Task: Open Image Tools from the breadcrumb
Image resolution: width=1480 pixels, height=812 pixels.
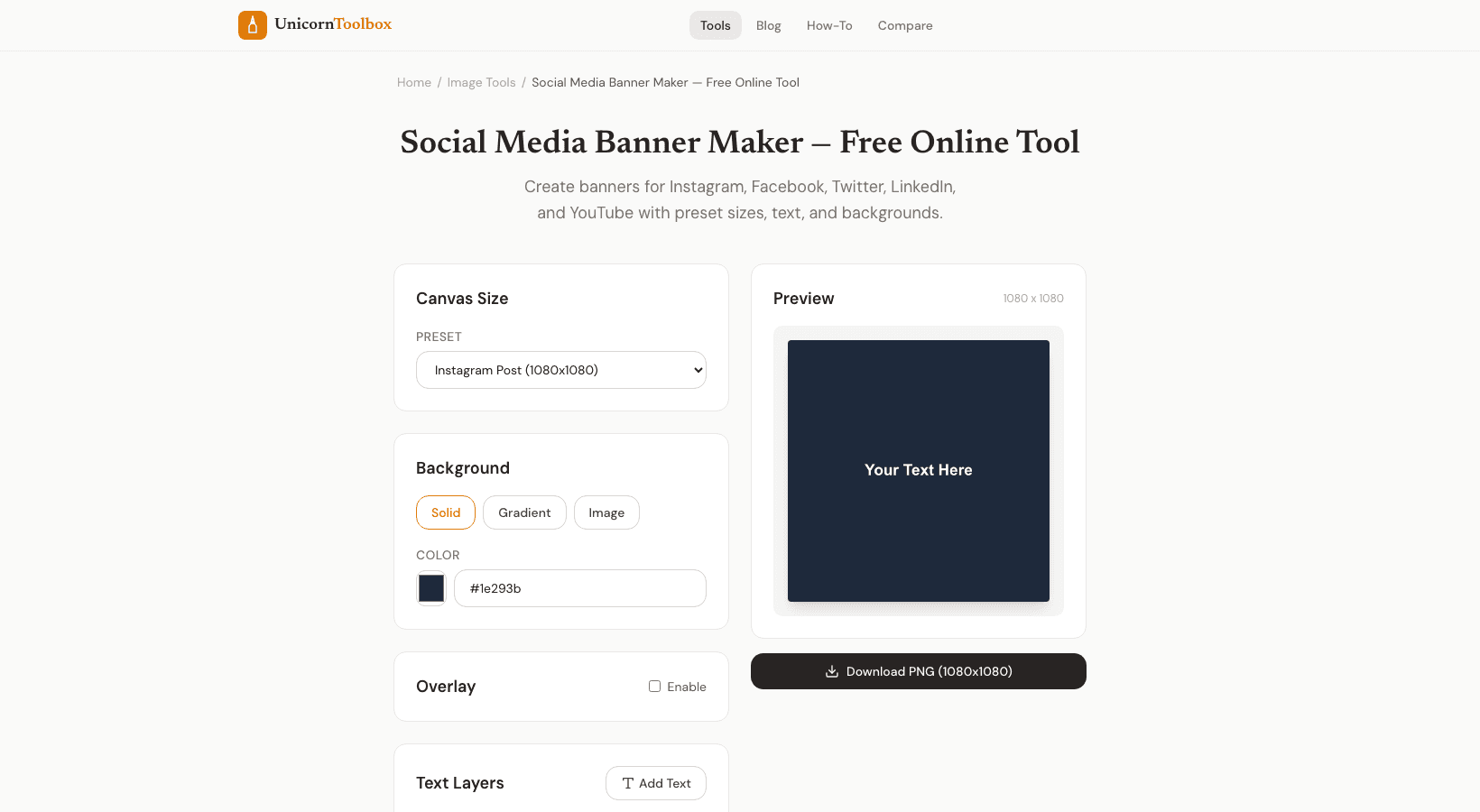Action: tap(481, 82)
